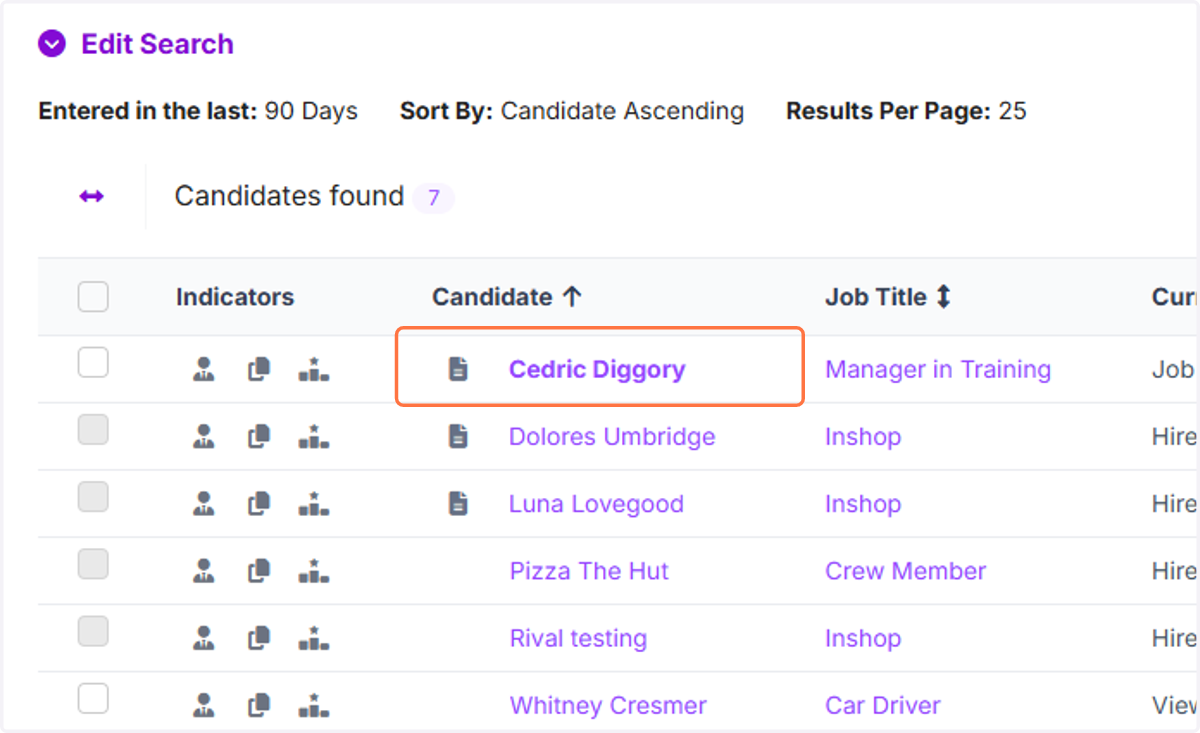The height and width of the screenshot is (733, 1200).
Task: Collapse the Edit Search chevron icon
Action: click(51, 44)
